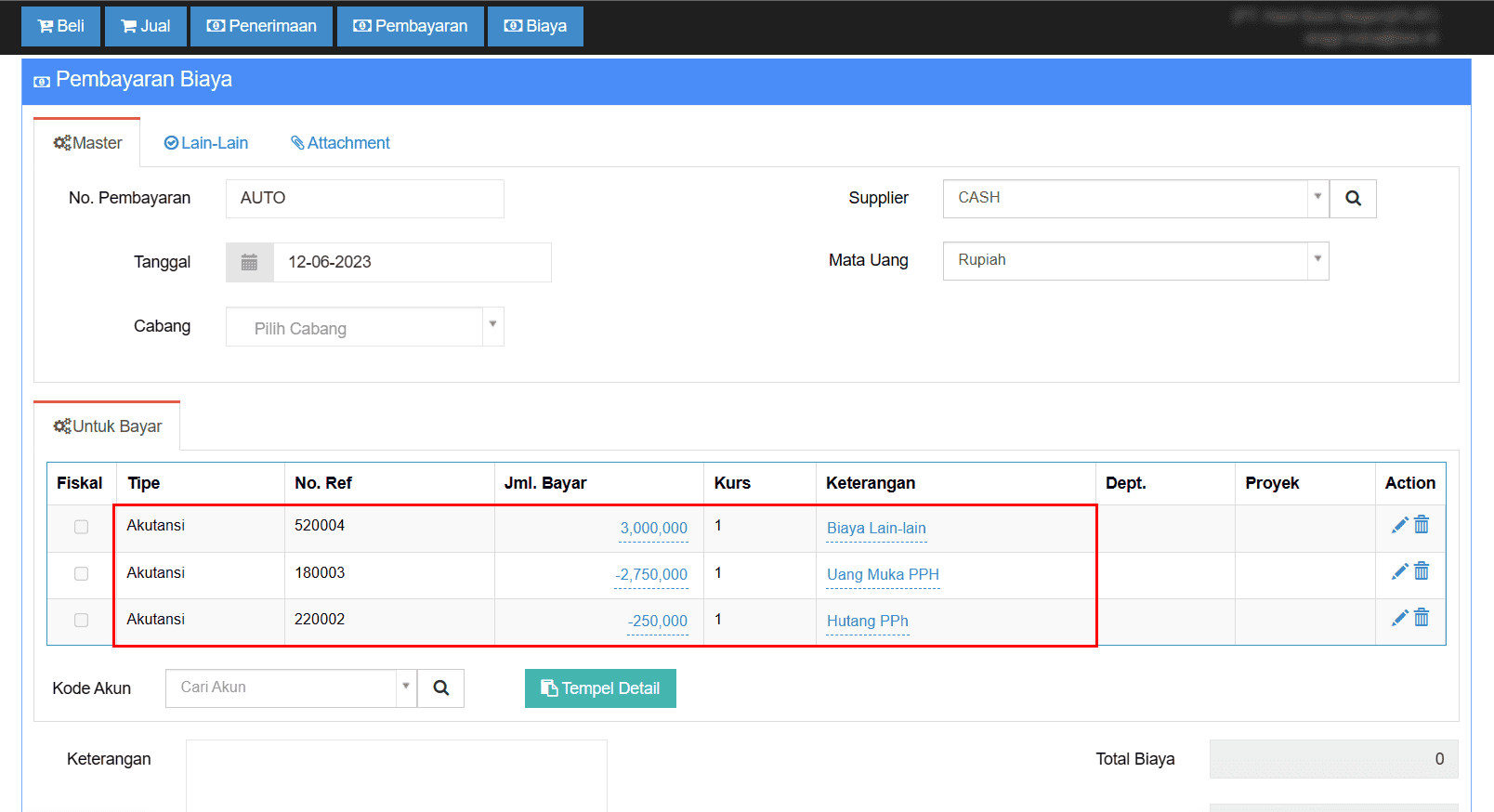1494x812 pixels.
Task: Open the Penerimaan button in top bar
Action: (261, 26)
